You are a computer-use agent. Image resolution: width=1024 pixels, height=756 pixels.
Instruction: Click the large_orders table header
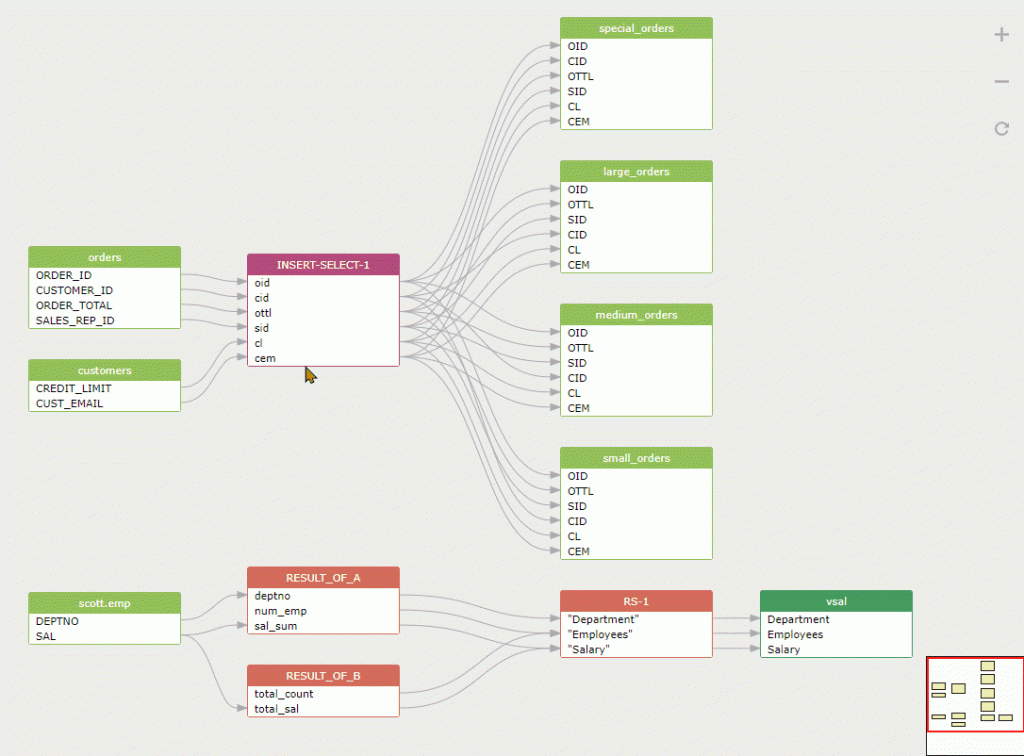tap(636, 171)
